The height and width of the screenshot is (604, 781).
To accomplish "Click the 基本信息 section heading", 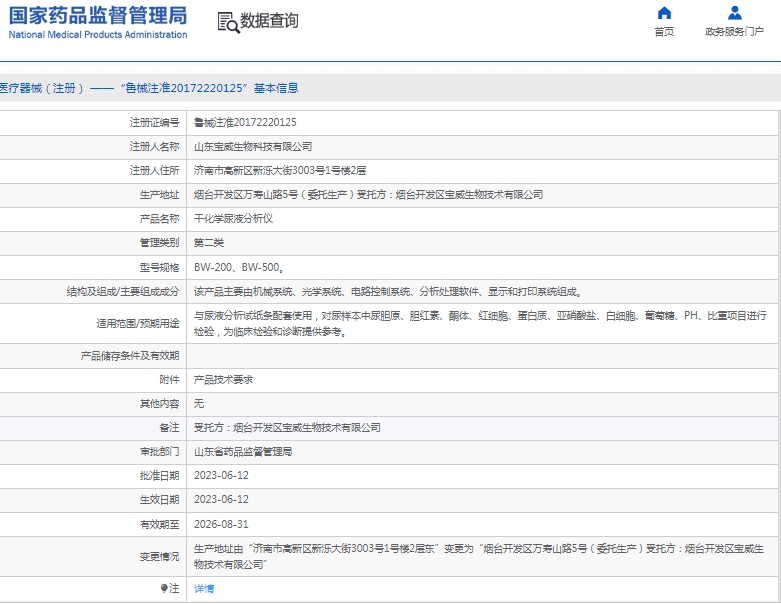I will [276, 88].
